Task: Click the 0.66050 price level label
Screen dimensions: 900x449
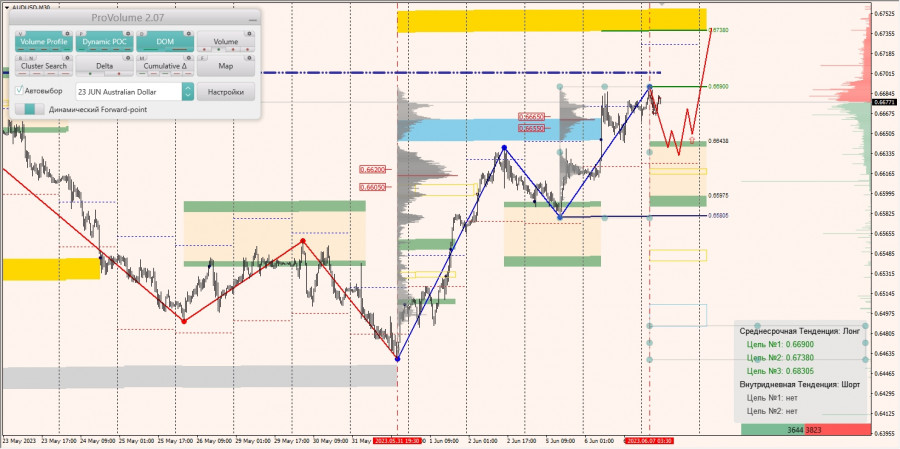Action: click(372, 187)
